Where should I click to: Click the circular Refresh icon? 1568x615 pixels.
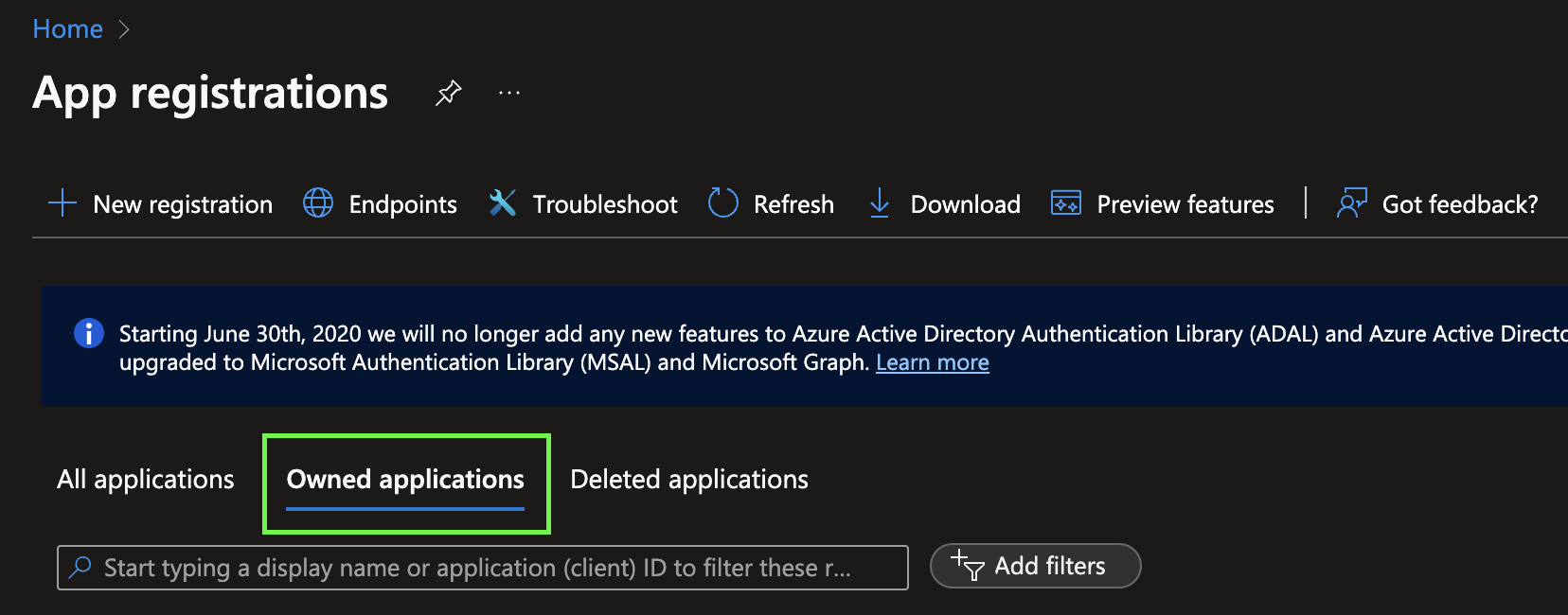pos(723,202)
